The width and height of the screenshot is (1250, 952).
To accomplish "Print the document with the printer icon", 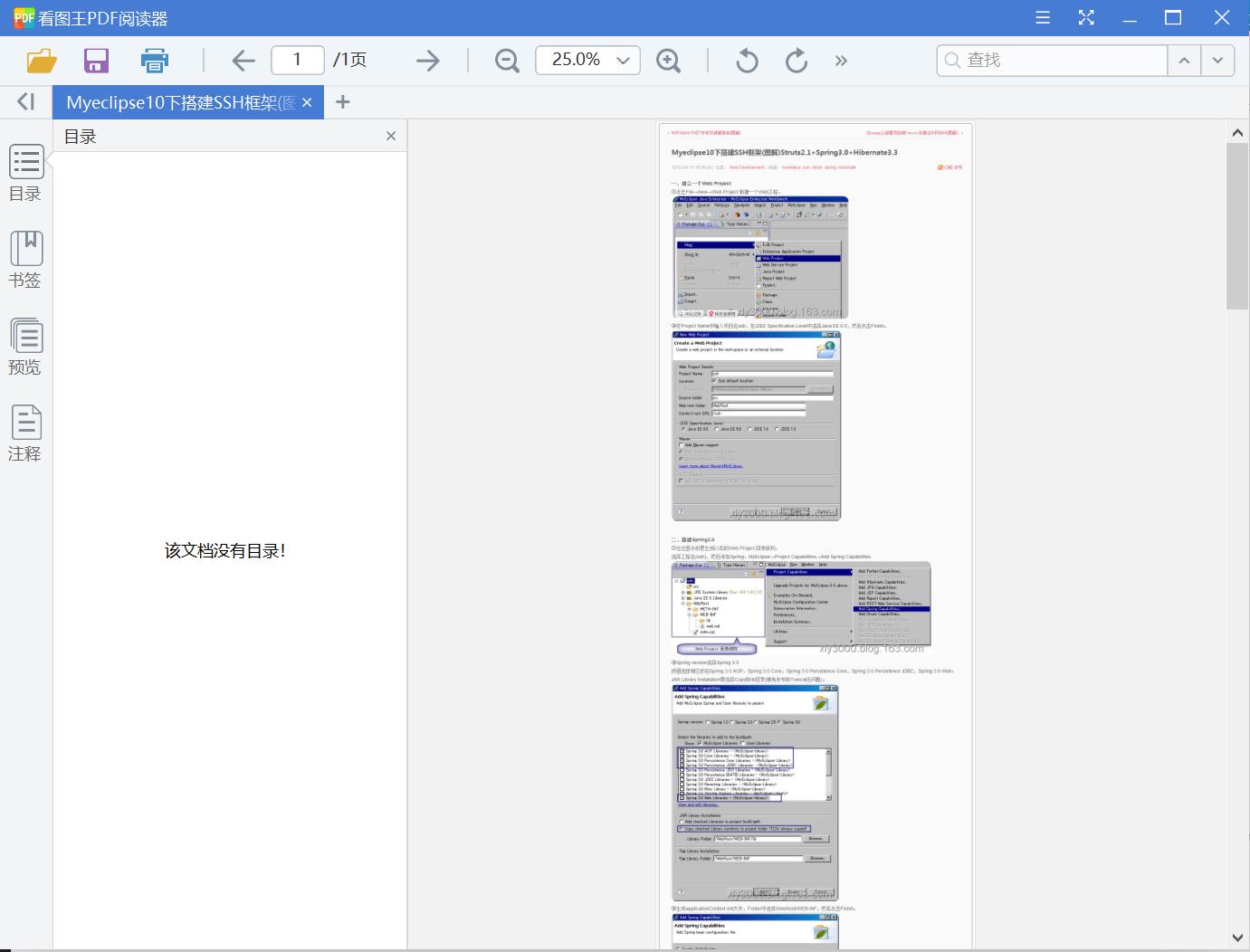I will click(x=155, y=61).
